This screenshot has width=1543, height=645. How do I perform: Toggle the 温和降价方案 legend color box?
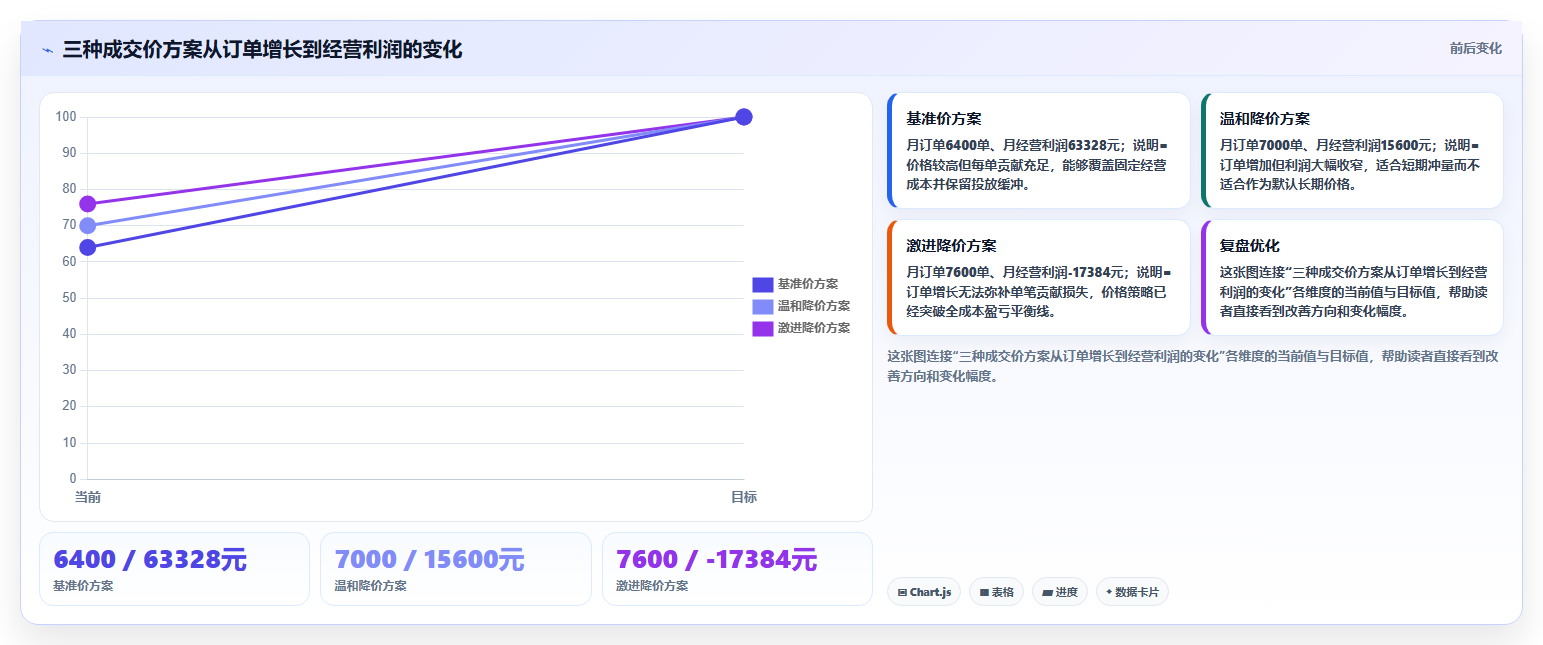(x=763, y=306)
